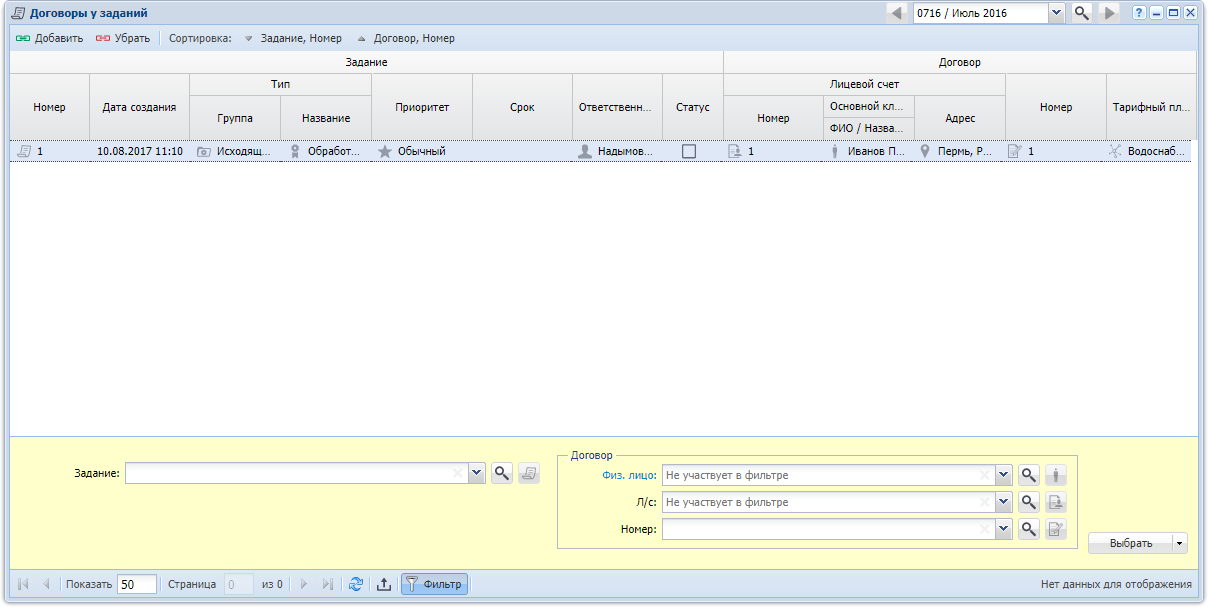
Task: Open person card icon in Физ. лицо row
Action: (1056, 475)
